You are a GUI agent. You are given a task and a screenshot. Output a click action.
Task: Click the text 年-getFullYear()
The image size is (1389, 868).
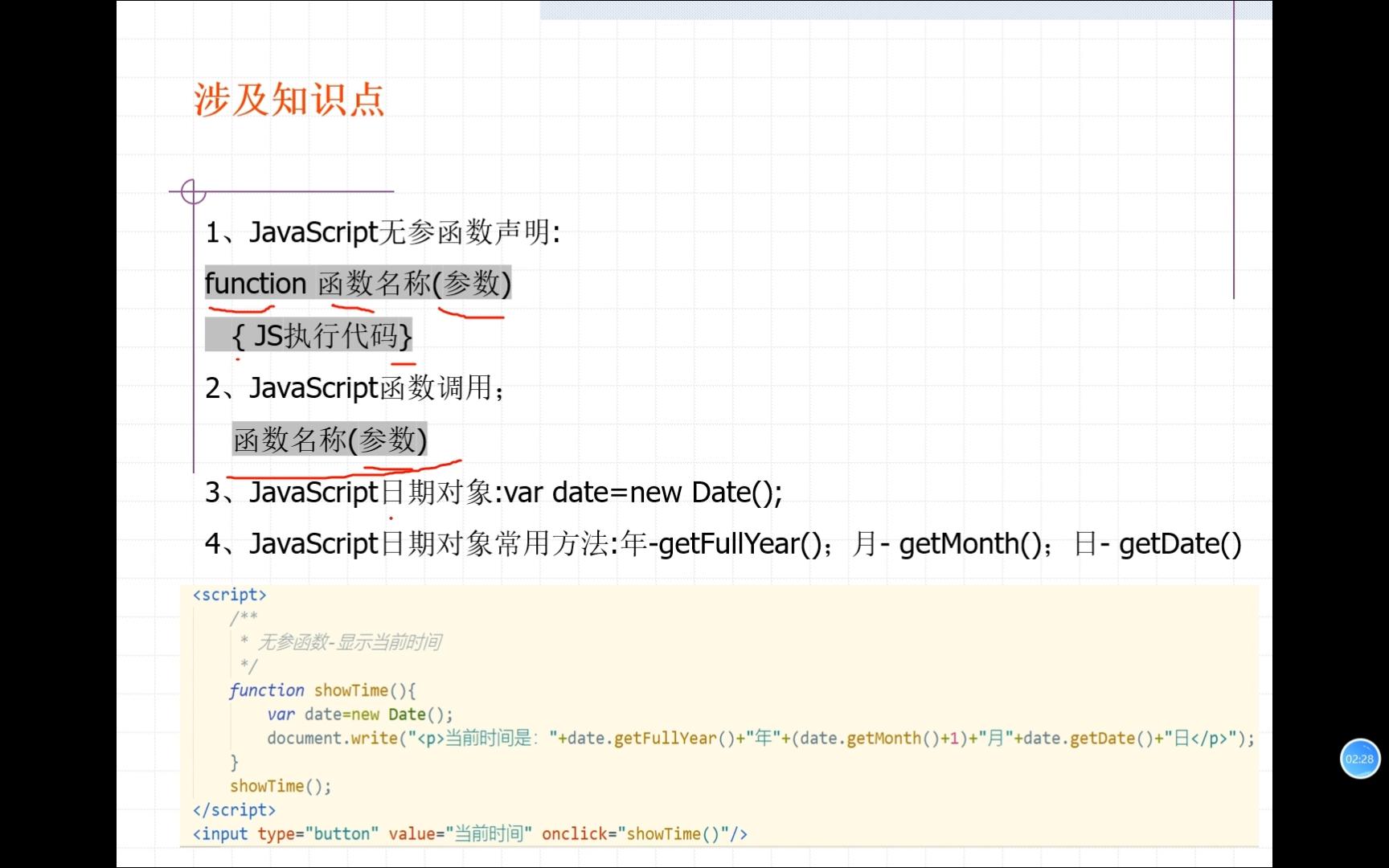tap(721, 544)
